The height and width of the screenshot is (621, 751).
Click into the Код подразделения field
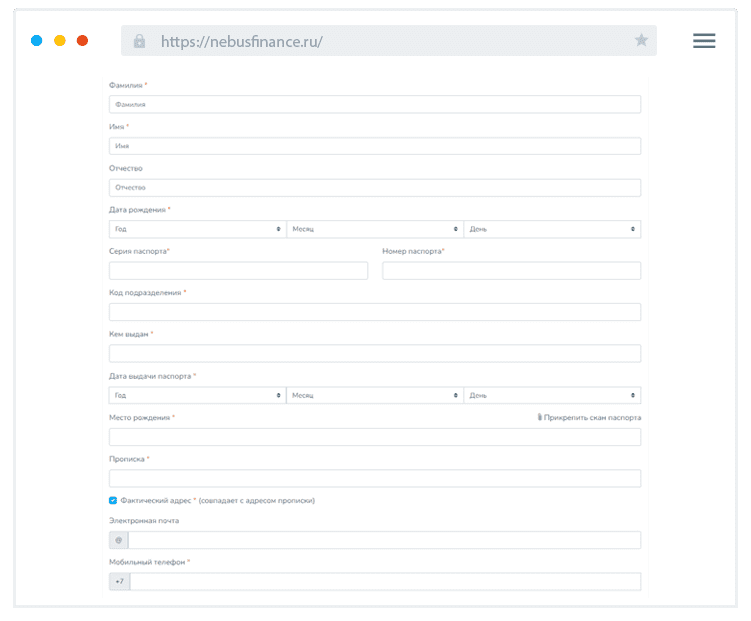click(374, 312)
